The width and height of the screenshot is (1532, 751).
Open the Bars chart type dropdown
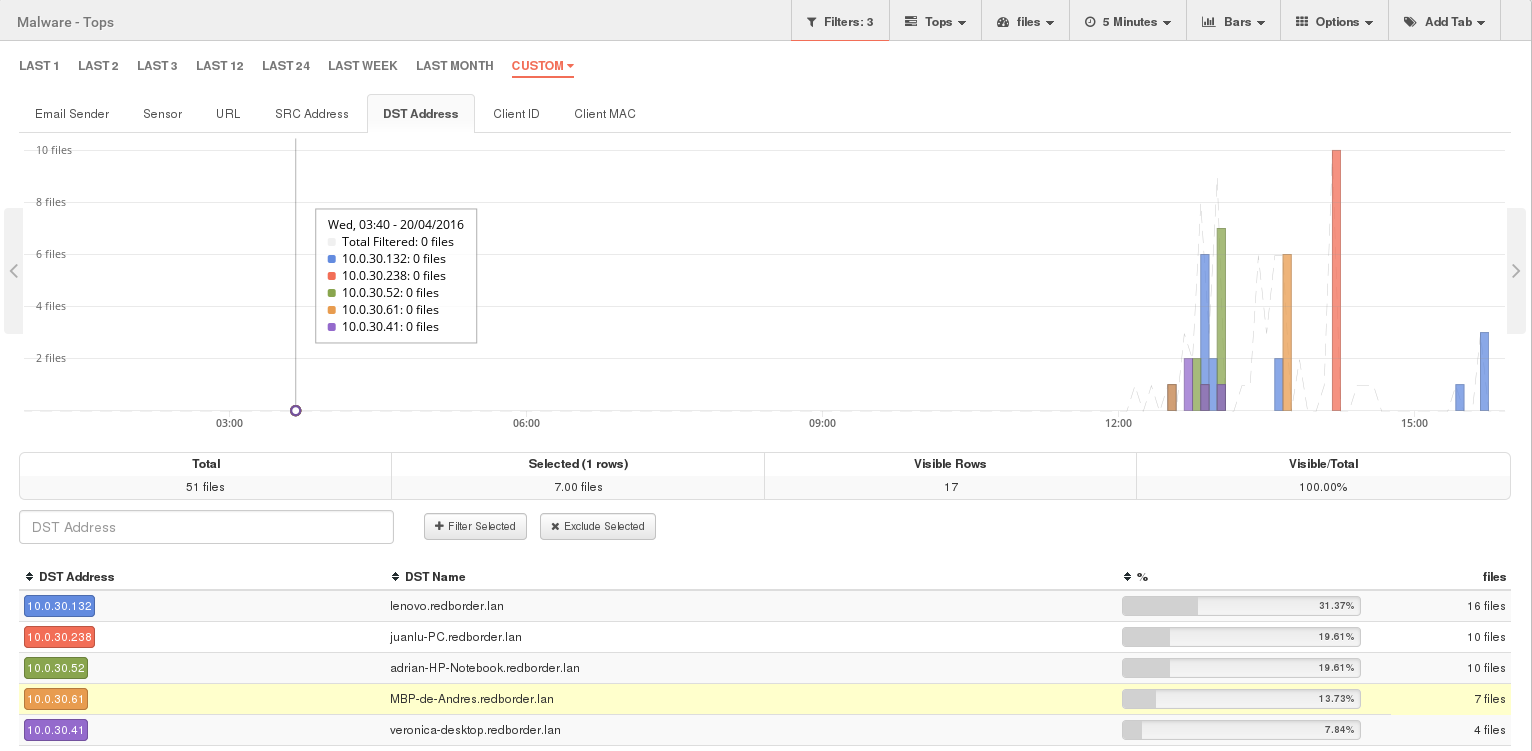[x=1234, y=21]
